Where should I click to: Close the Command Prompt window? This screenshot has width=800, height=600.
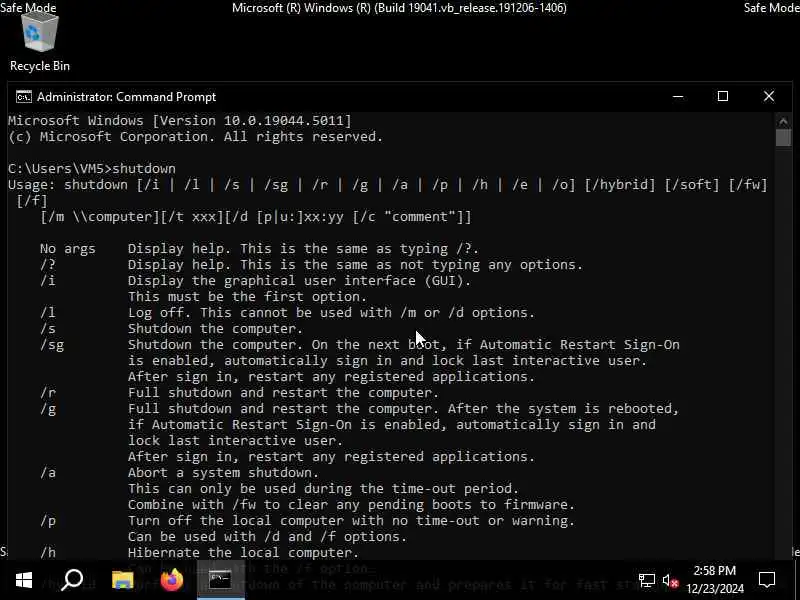pos(769,96)
